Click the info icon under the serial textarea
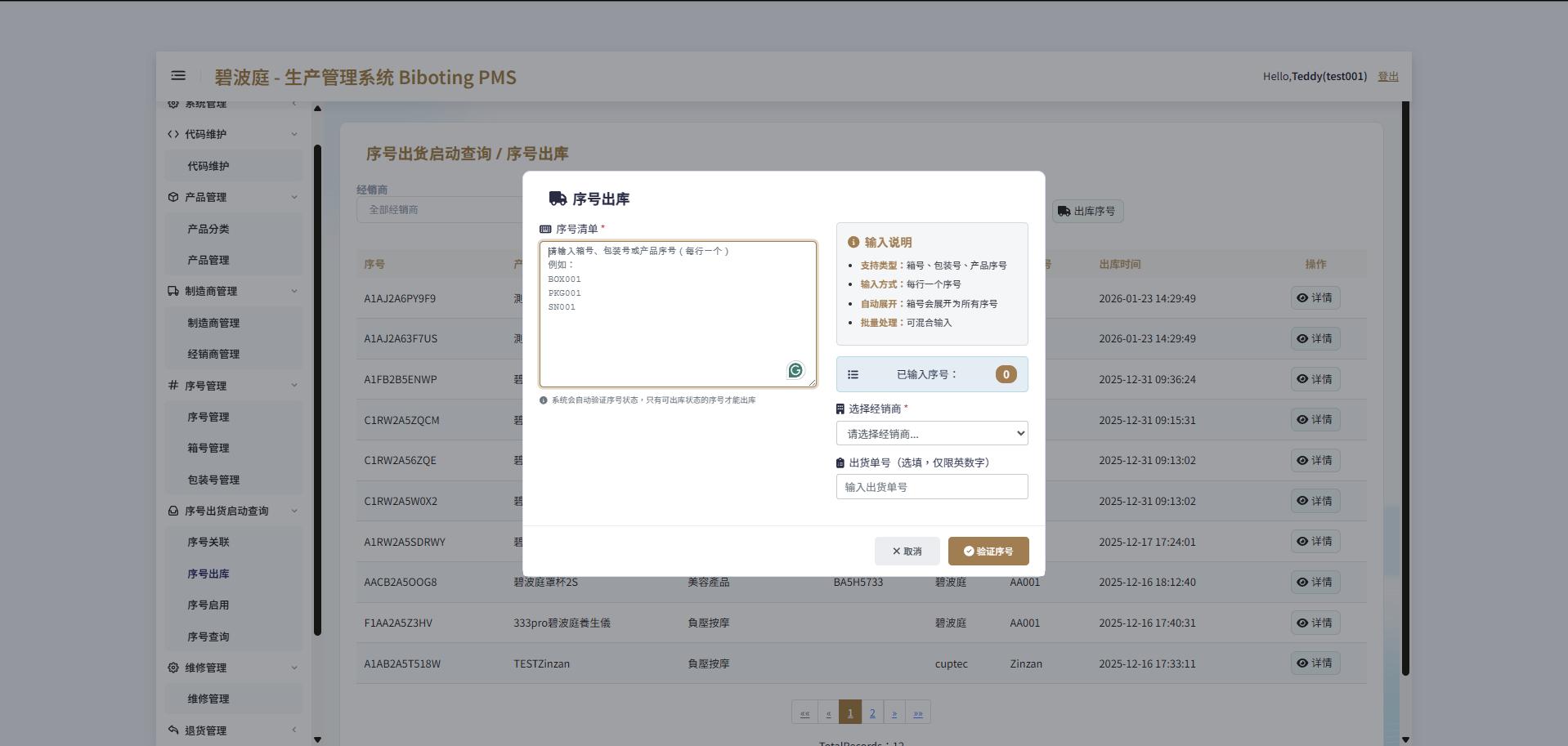Image resolution: width=1568 pixels, height=746 pixels. click(544, 400)
